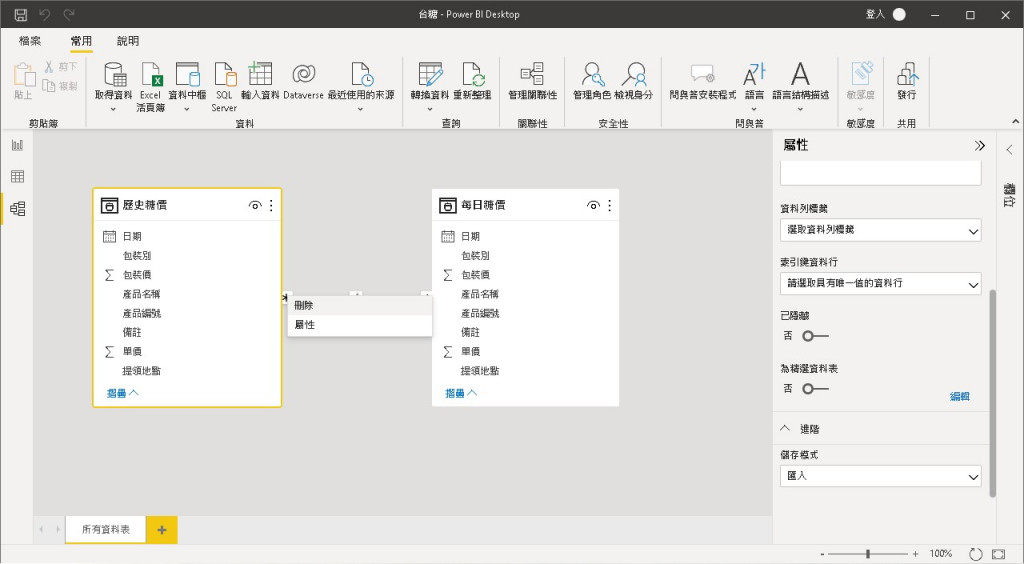This screenshot has width=1024, height=564.
Task: Reset zoom using the circular arrow icon
Action: [x=976, y=554]
